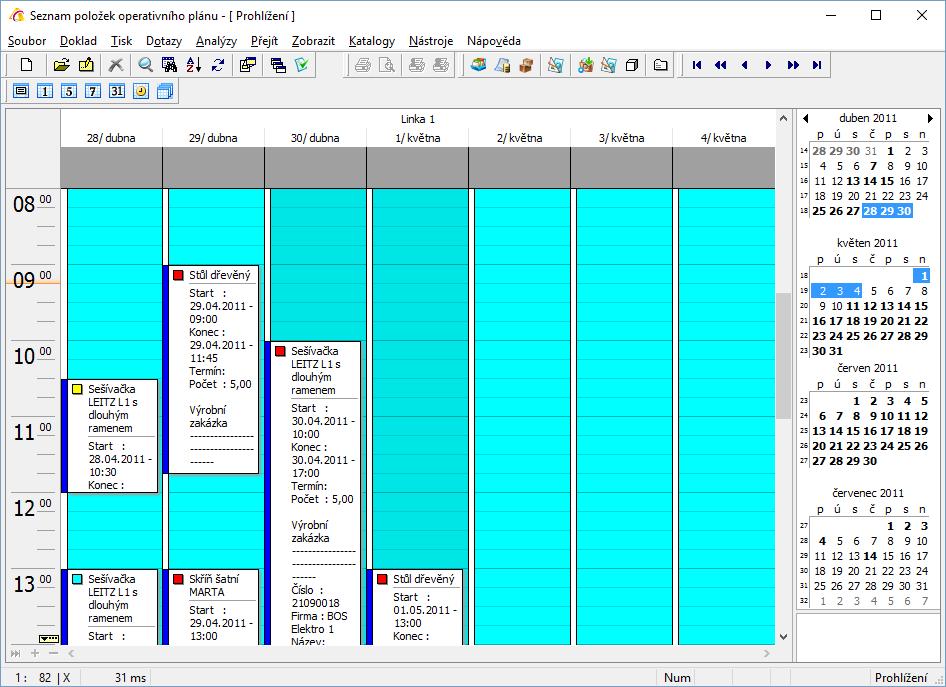Viewport: 946px width, 687px height.
Task: Click the clock timeline view icon
Action: (141, 91)
